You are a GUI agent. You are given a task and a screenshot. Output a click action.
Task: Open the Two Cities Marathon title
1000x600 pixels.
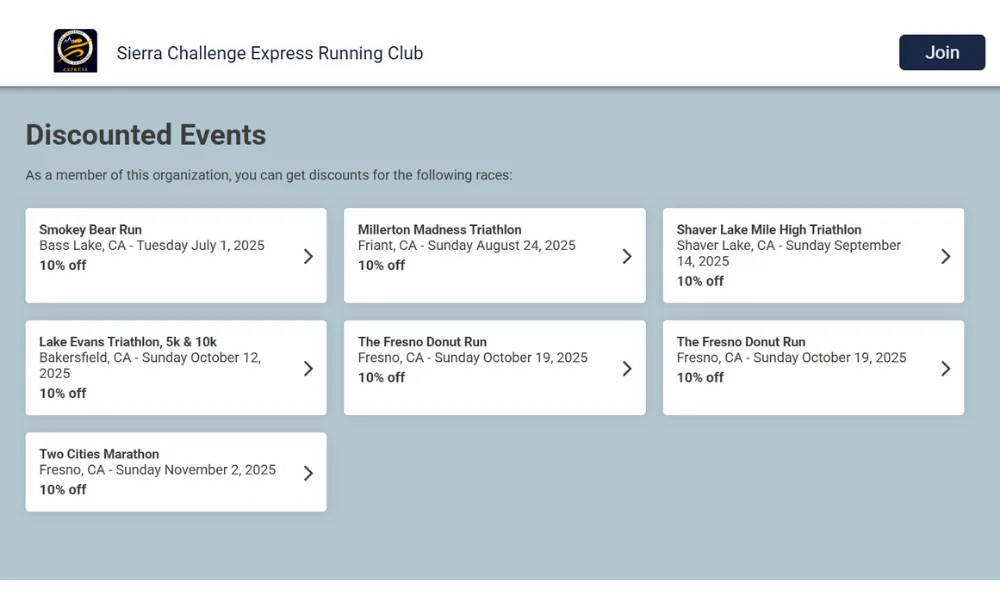point(99,454)
